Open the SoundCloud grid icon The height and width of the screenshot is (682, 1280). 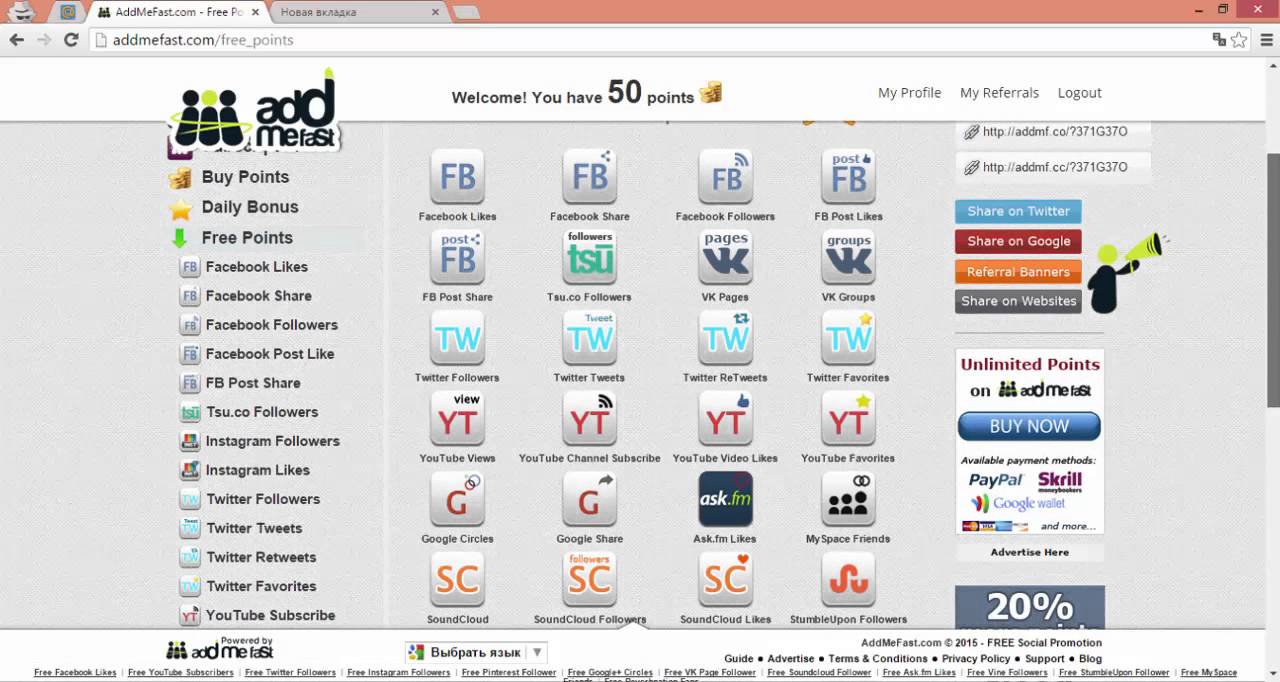(x=457, y=580)
